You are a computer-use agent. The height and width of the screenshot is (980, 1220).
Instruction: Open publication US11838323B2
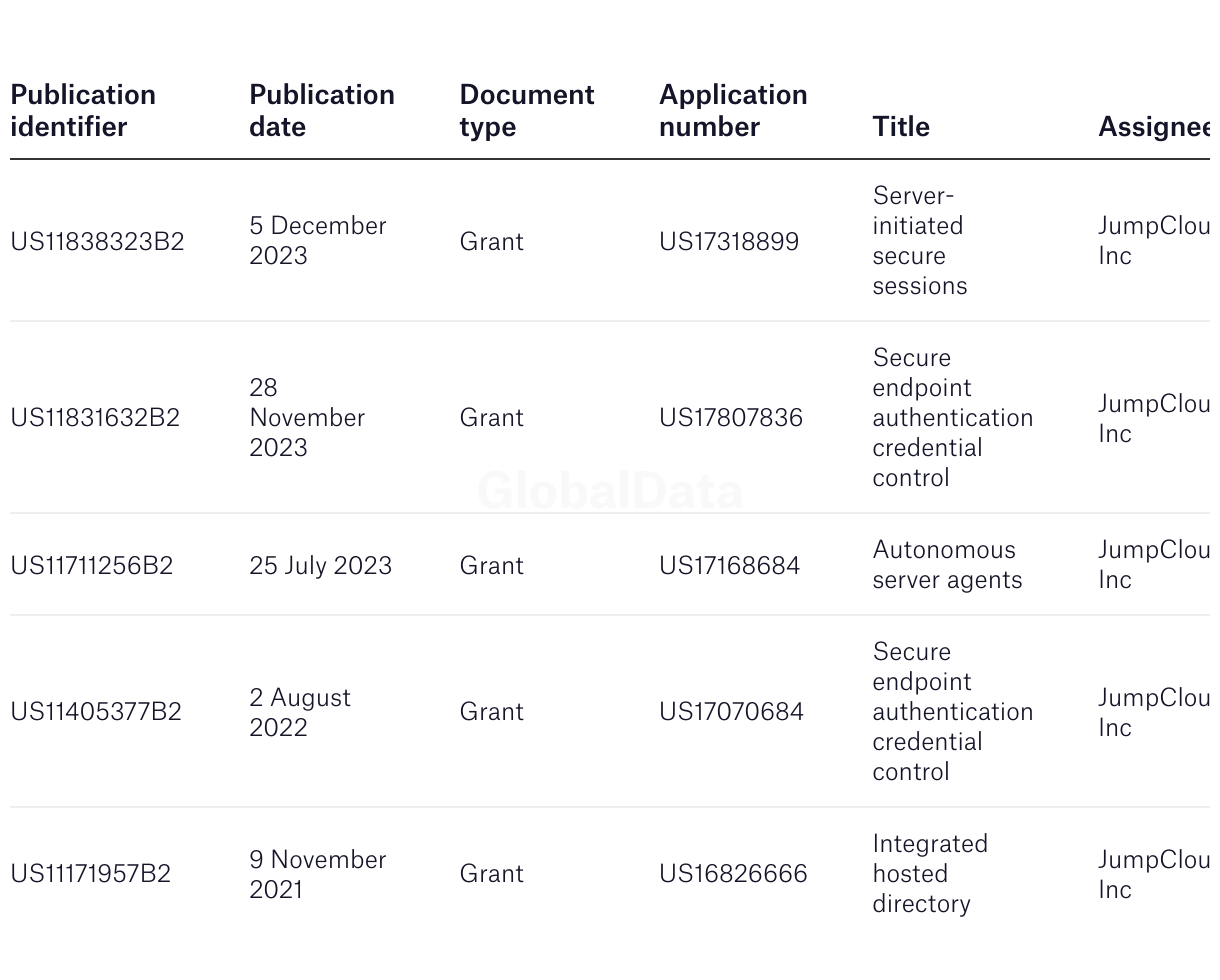(x=97, y=242)
